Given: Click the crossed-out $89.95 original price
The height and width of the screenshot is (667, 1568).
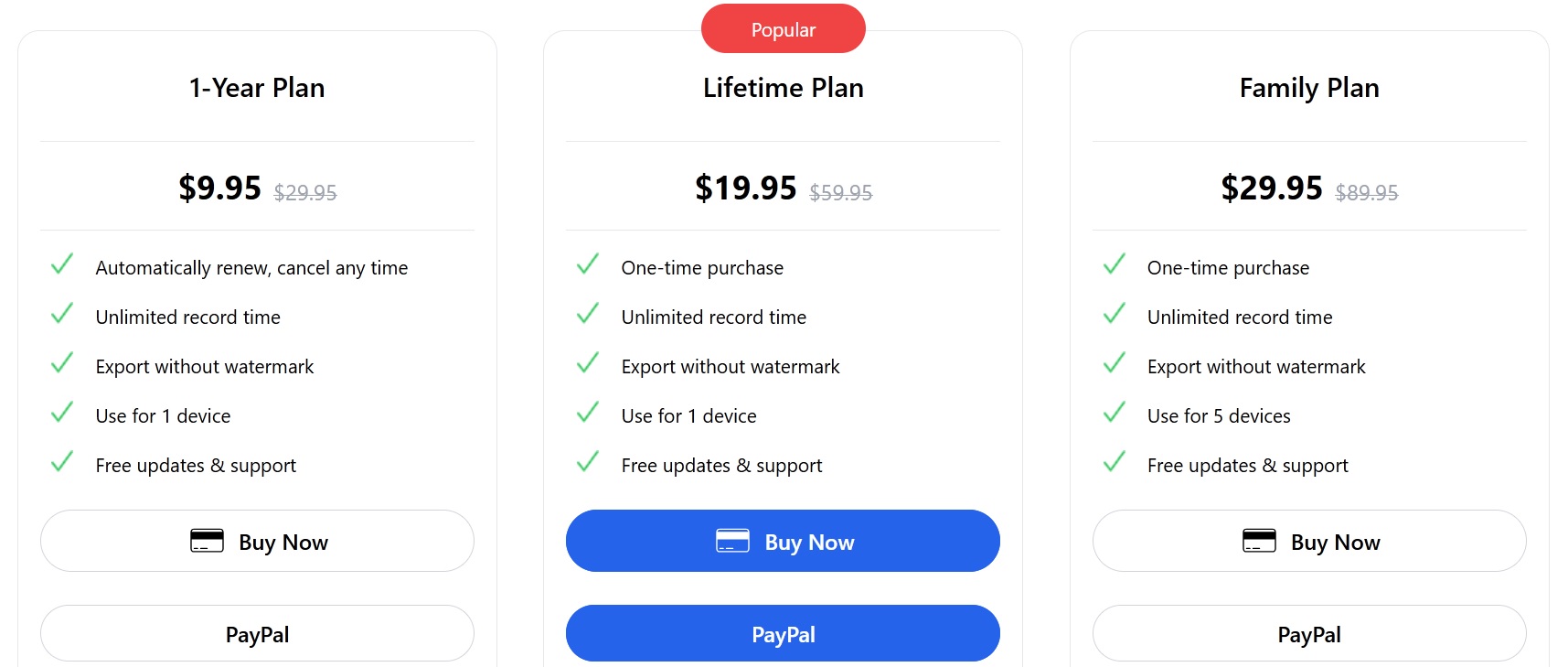Looking at the screenshot, I should [x=1366, y=192].
